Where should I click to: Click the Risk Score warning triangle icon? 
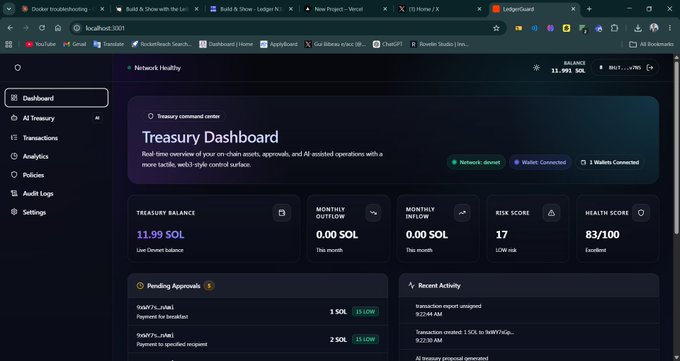tap(551, 213)
